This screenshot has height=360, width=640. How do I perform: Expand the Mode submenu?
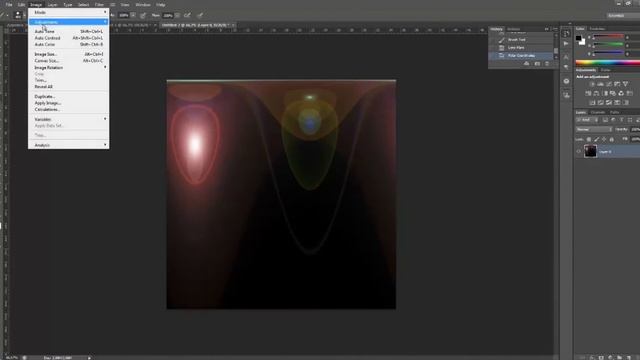pyautogui.click(x=69, y=12)
